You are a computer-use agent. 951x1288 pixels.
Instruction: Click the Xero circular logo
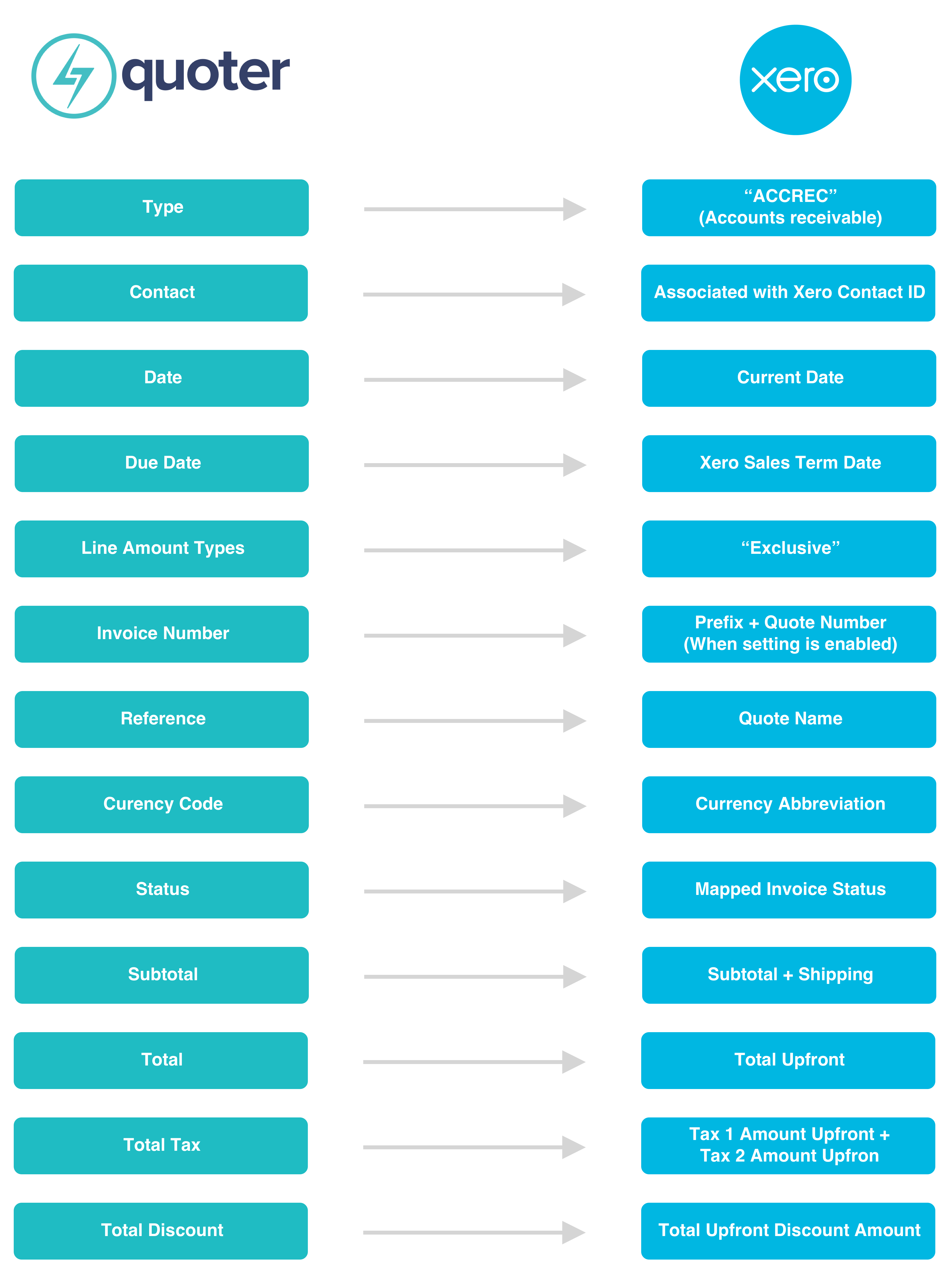(x=795, y=80)
